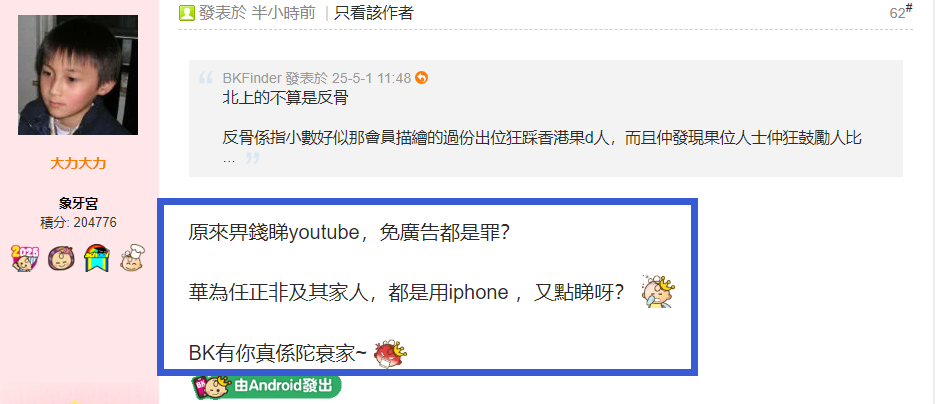Expand the truncated quote ellipsis
This screenshot has height=404, width=937.
point(229,159)
